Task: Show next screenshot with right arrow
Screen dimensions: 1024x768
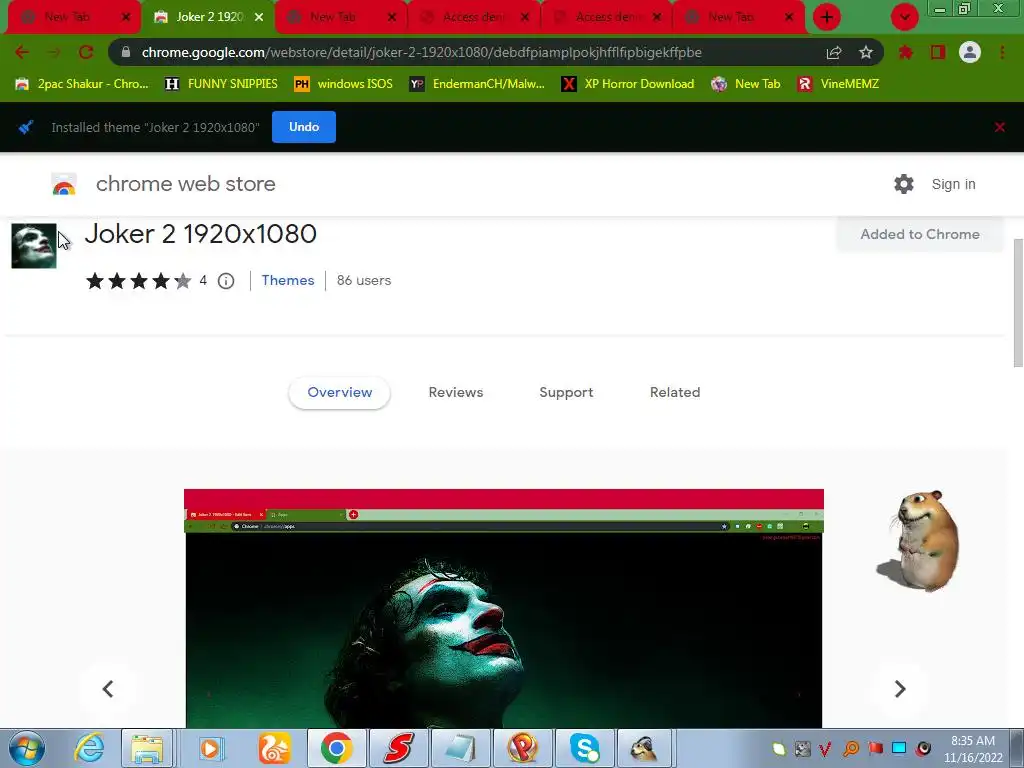Action: 900,688
